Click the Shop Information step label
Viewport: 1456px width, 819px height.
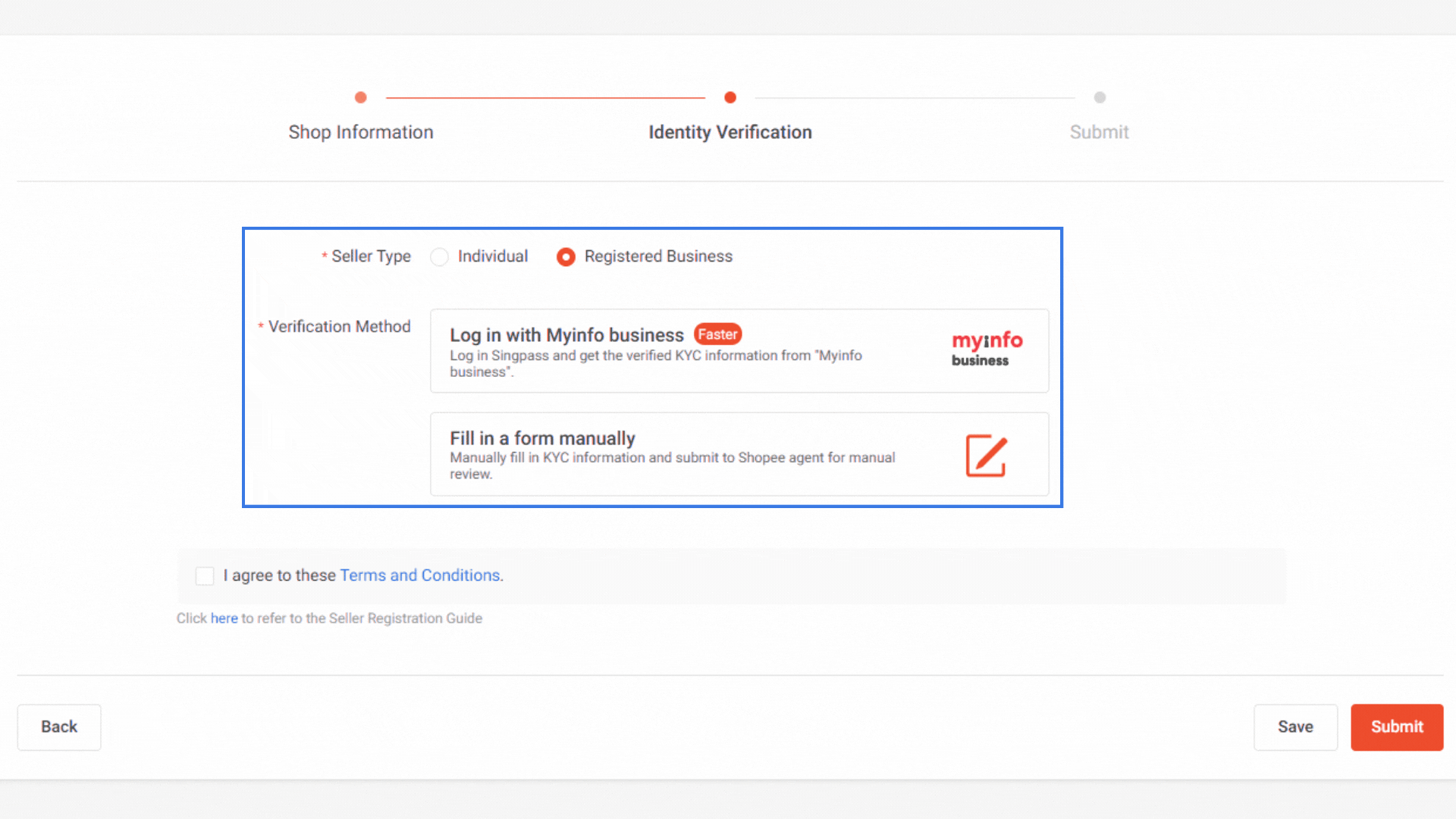pos(360,132)
